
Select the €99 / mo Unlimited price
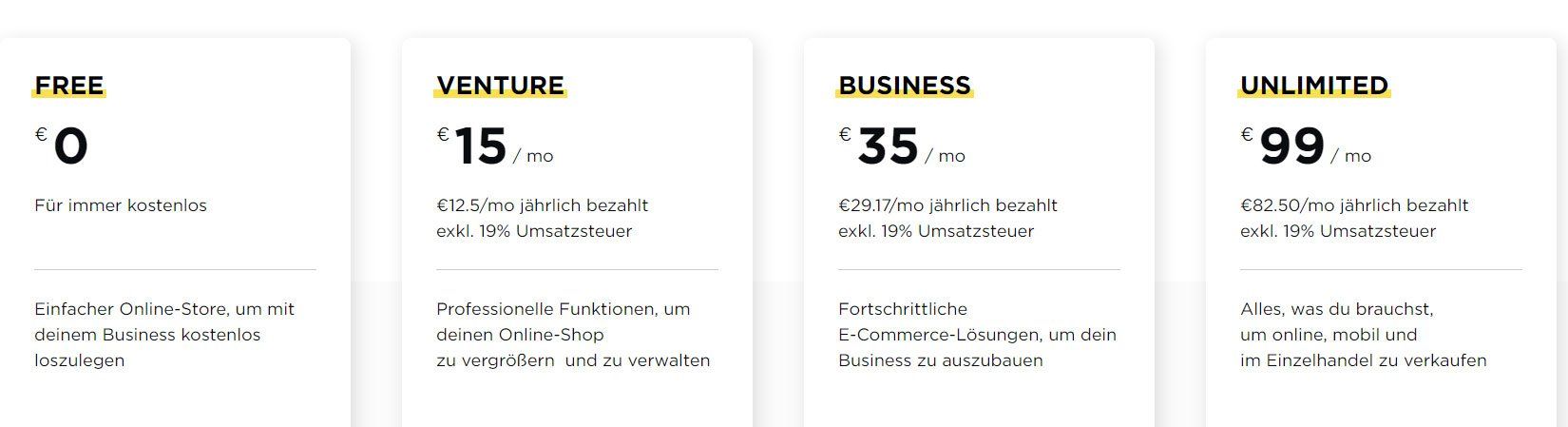click(1306, 147)
